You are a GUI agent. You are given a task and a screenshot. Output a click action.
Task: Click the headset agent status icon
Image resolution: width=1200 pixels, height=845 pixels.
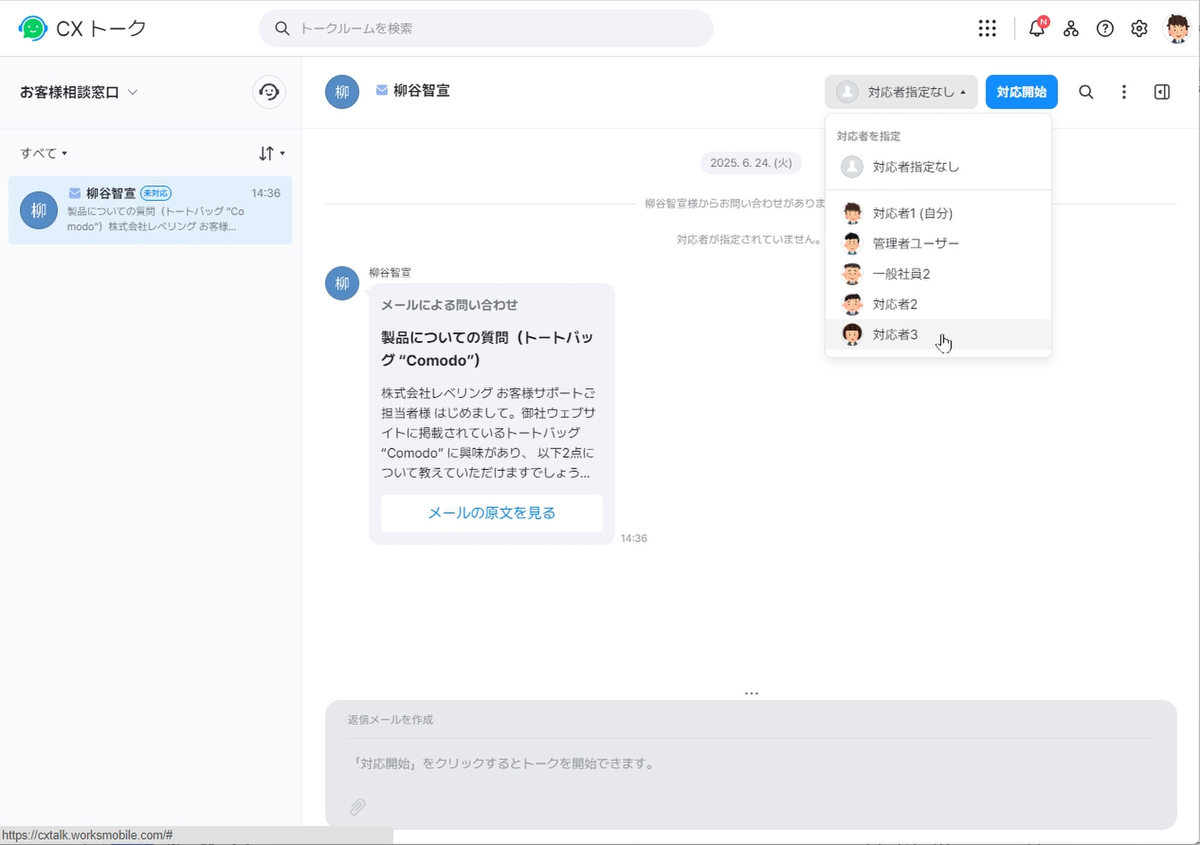pos(269,92)
